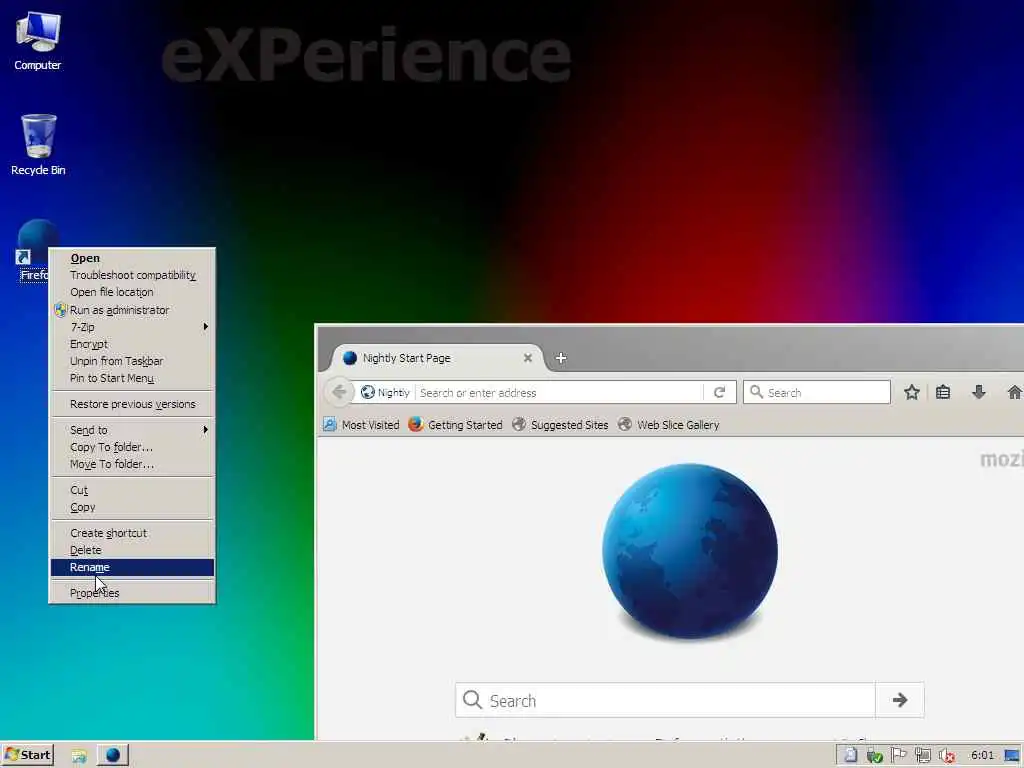Click the Nightly identity globe icon
The height and width of the screenshot is (768, 1024).
point(368,392)
